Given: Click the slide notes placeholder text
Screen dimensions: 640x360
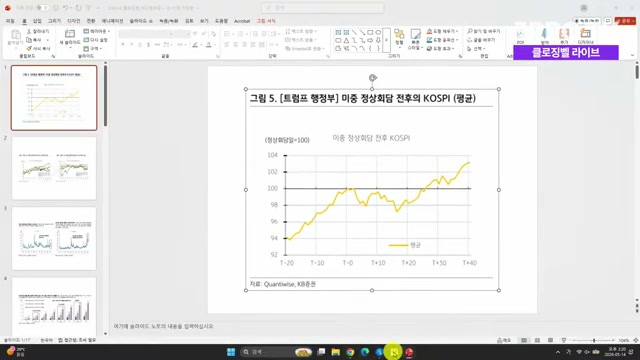Looking at the screenshot, I should [163, 326].
